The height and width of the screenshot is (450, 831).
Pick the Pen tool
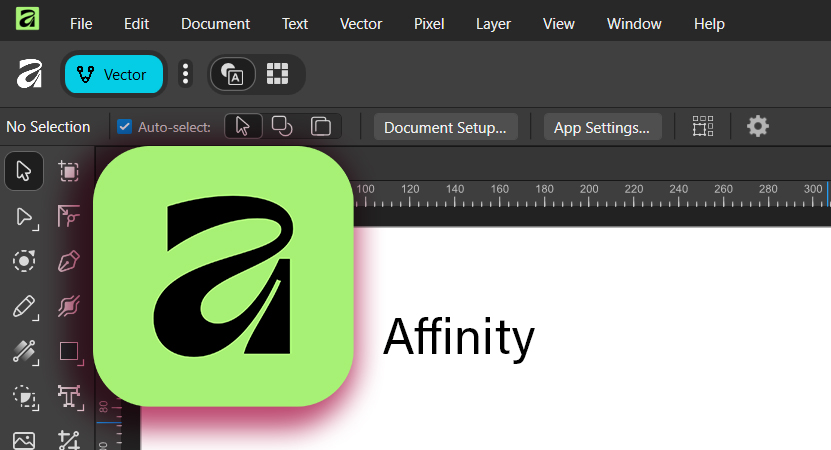coord(69,262)
